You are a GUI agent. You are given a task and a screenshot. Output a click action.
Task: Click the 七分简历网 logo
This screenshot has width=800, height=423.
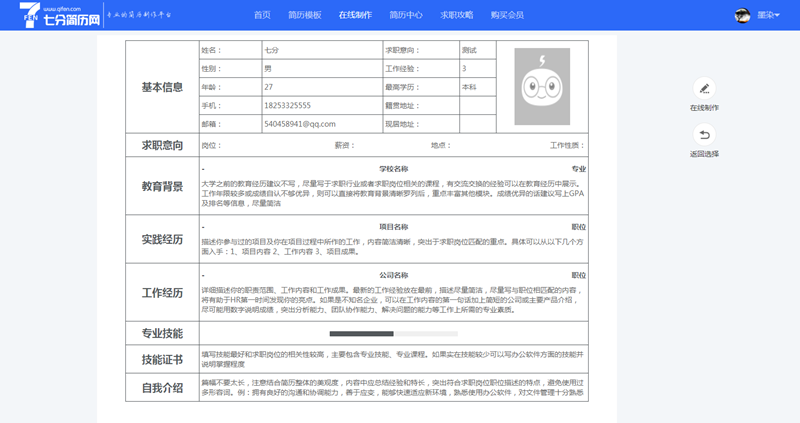[x=60, y=15]
